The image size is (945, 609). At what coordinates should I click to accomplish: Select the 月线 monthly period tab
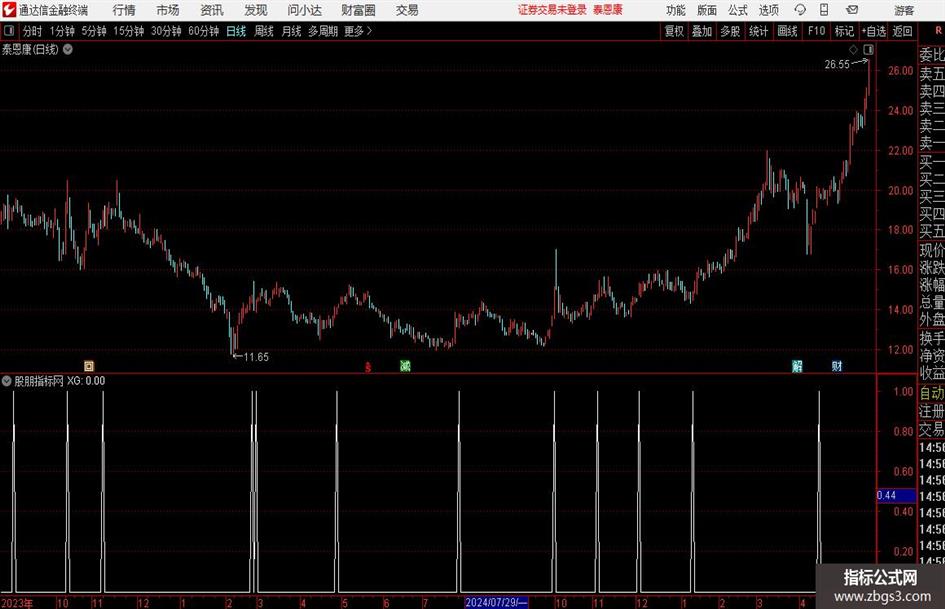click(x=292, y=31)
